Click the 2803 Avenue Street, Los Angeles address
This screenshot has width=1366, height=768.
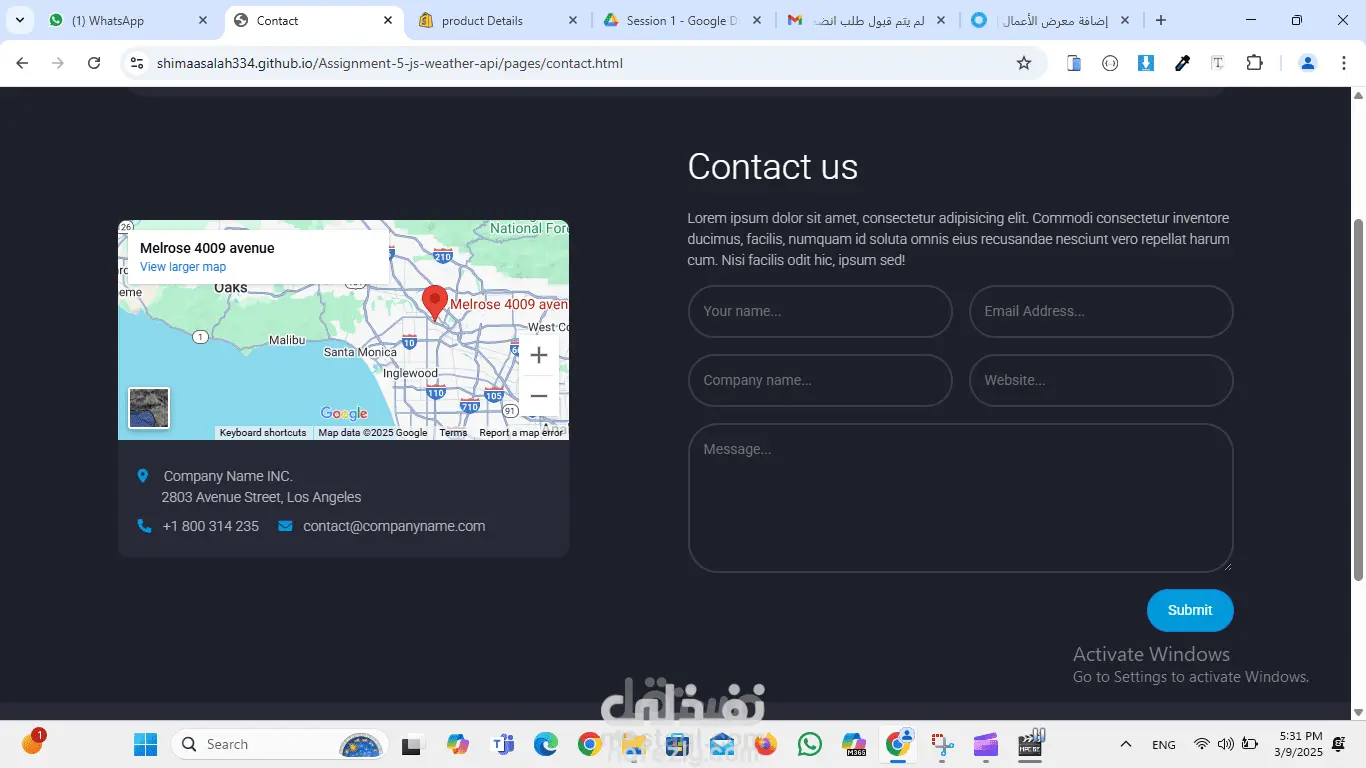coord(262,497)
